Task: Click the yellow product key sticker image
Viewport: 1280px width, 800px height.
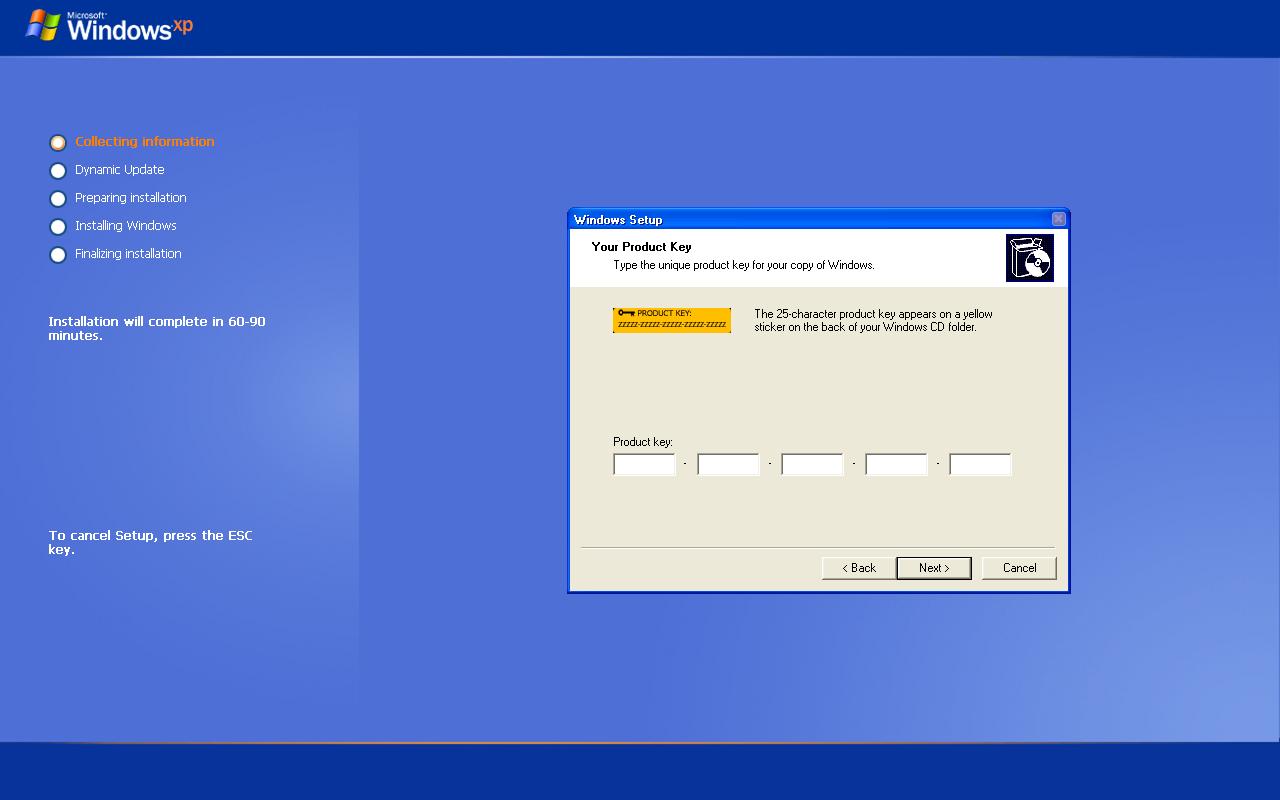Action: [x=671, y=320]
